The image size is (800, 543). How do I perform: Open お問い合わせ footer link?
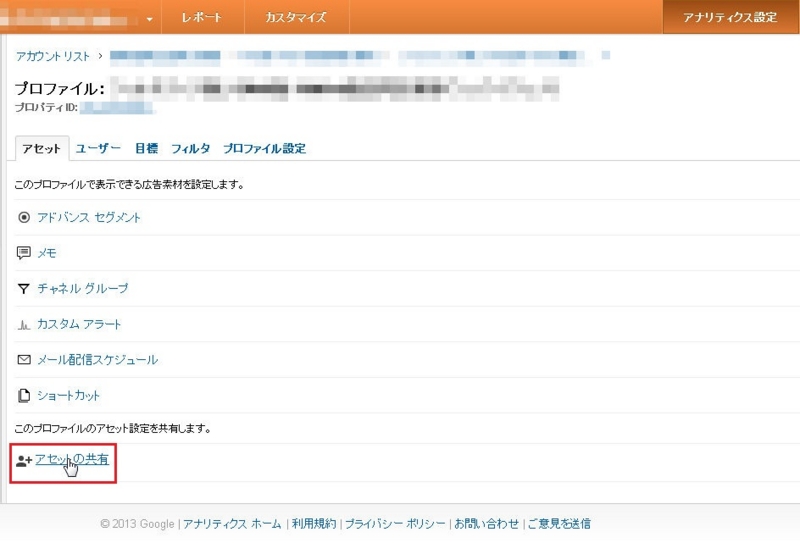coord(486,524)
